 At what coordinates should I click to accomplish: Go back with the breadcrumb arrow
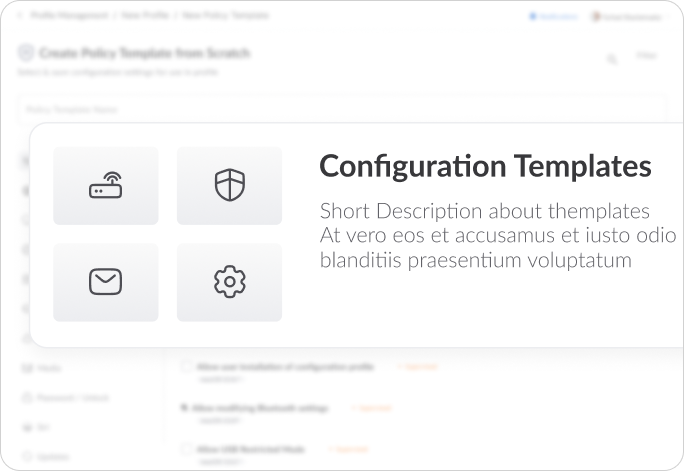pyautogui.click(x=20, y=16)
